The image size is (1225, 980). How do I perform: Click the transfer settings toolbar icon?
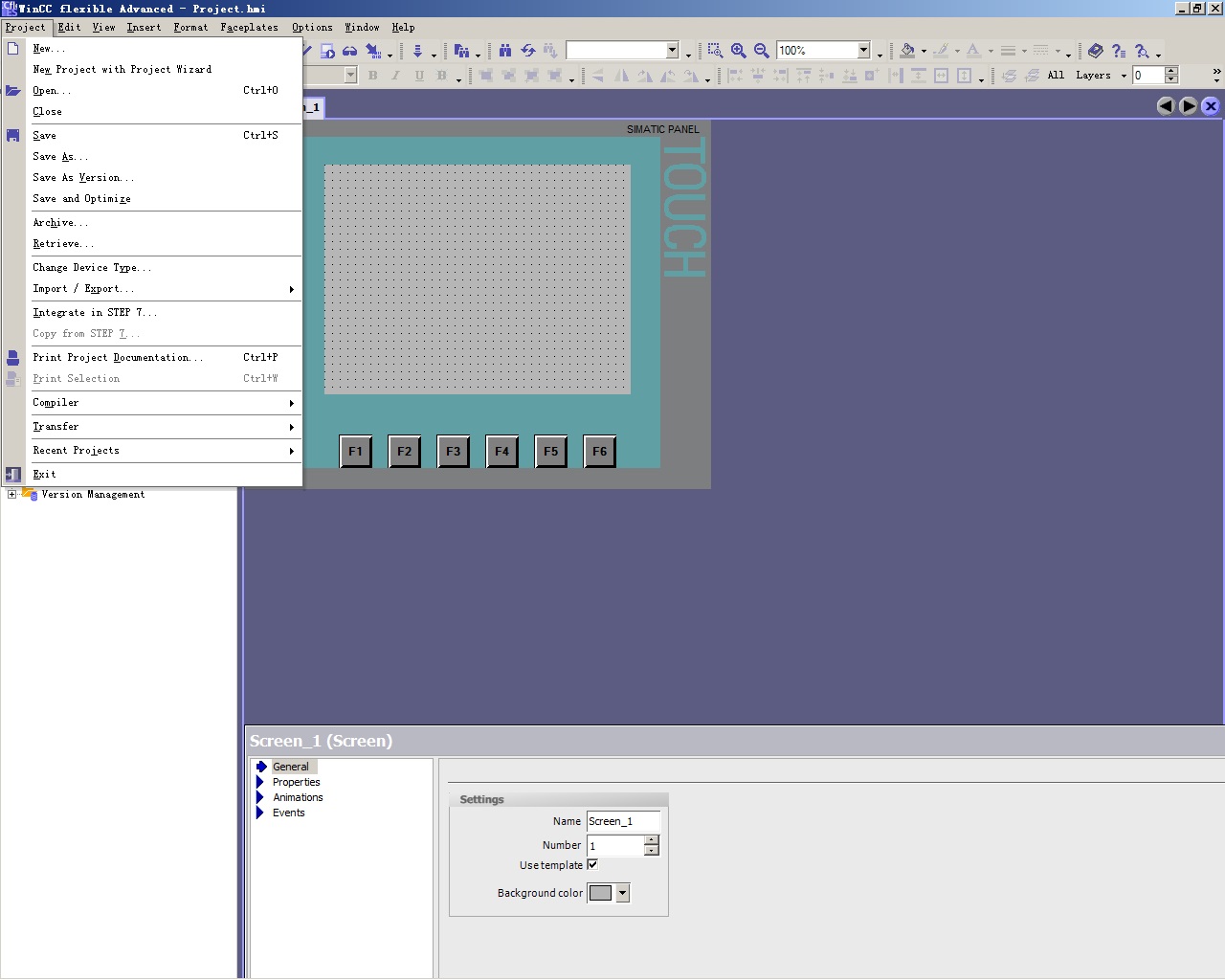(x=373, y=51)
